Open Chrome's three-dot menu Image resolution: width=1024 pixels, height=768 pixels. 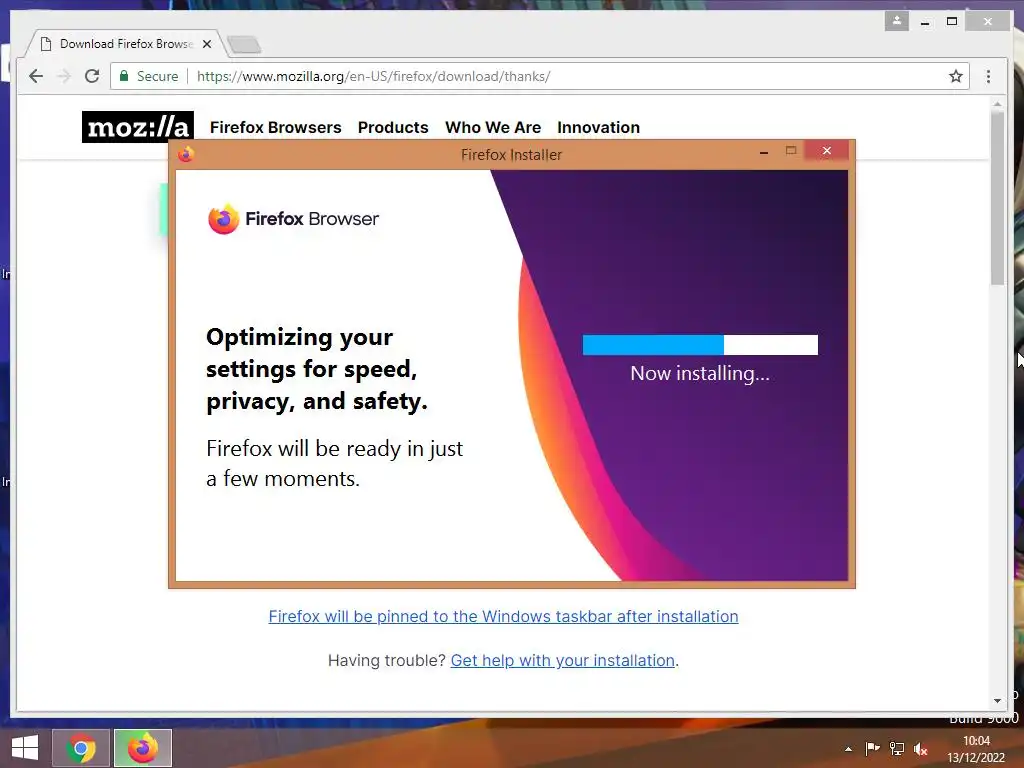pyautogui.click(x=988, y=76)
